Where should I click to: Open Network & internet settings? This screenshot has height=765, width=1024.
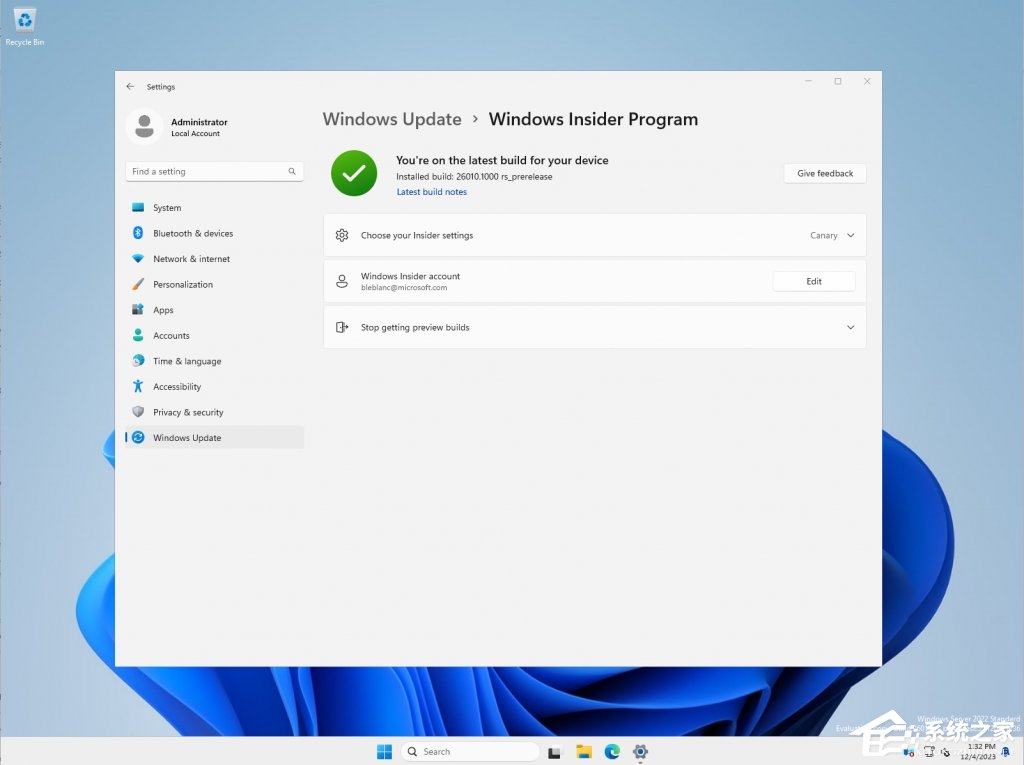point(191,259)
